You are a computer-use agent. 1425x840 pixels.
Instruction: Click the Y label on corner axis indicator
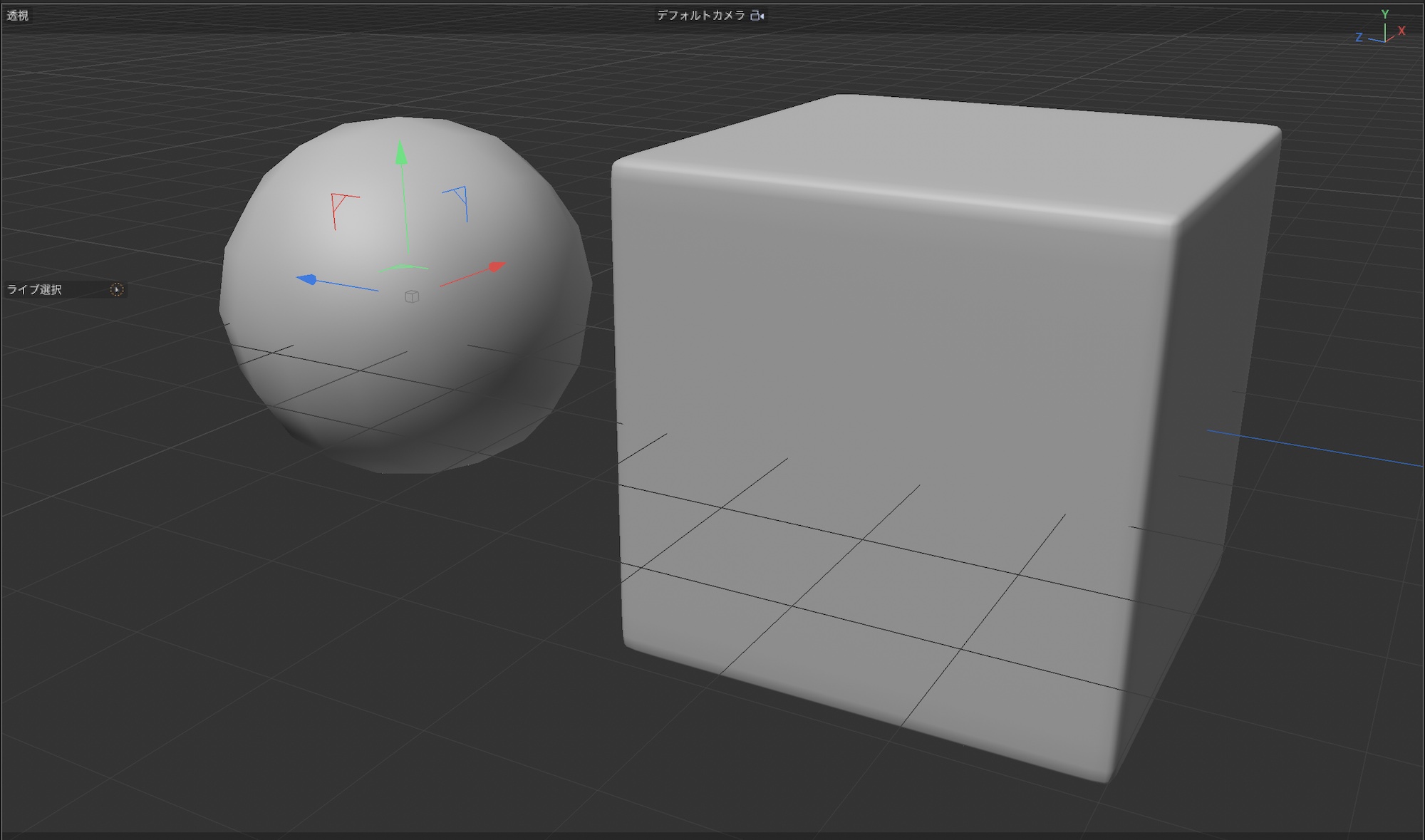tap(1385, 14)
